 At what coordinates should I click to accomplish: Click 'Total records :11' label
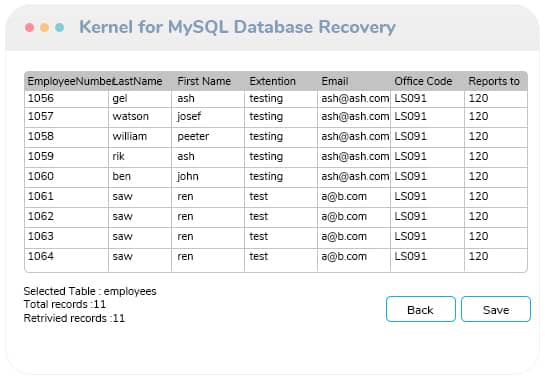tap(65, 305)
